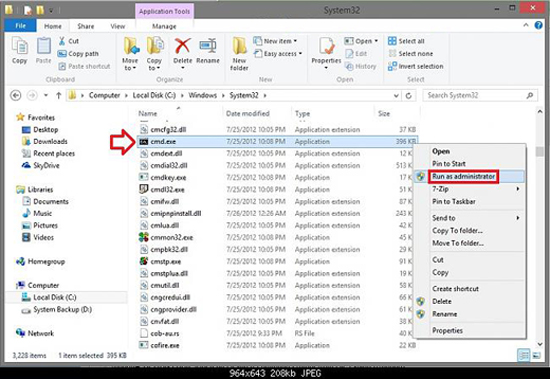Click Select all in the ribbon
This screenshot has width=550, height=379.
coord(407,41)
